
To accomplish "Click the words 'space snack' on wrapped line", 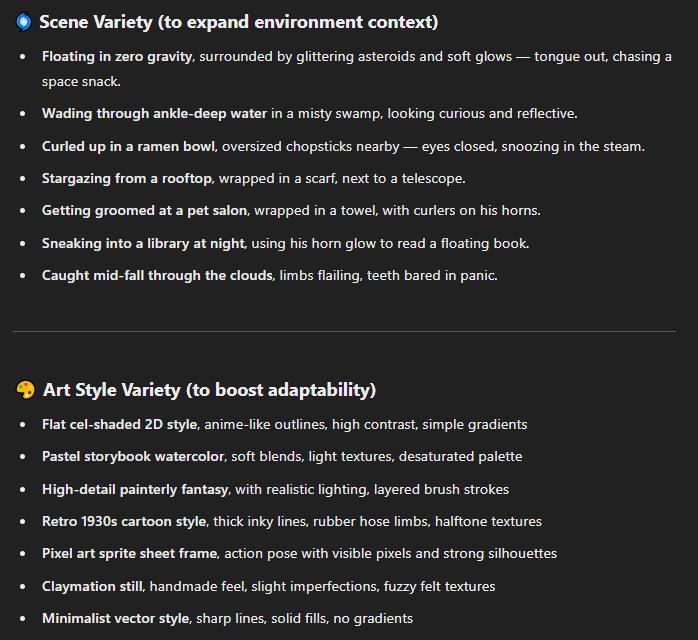I will 81,81.
